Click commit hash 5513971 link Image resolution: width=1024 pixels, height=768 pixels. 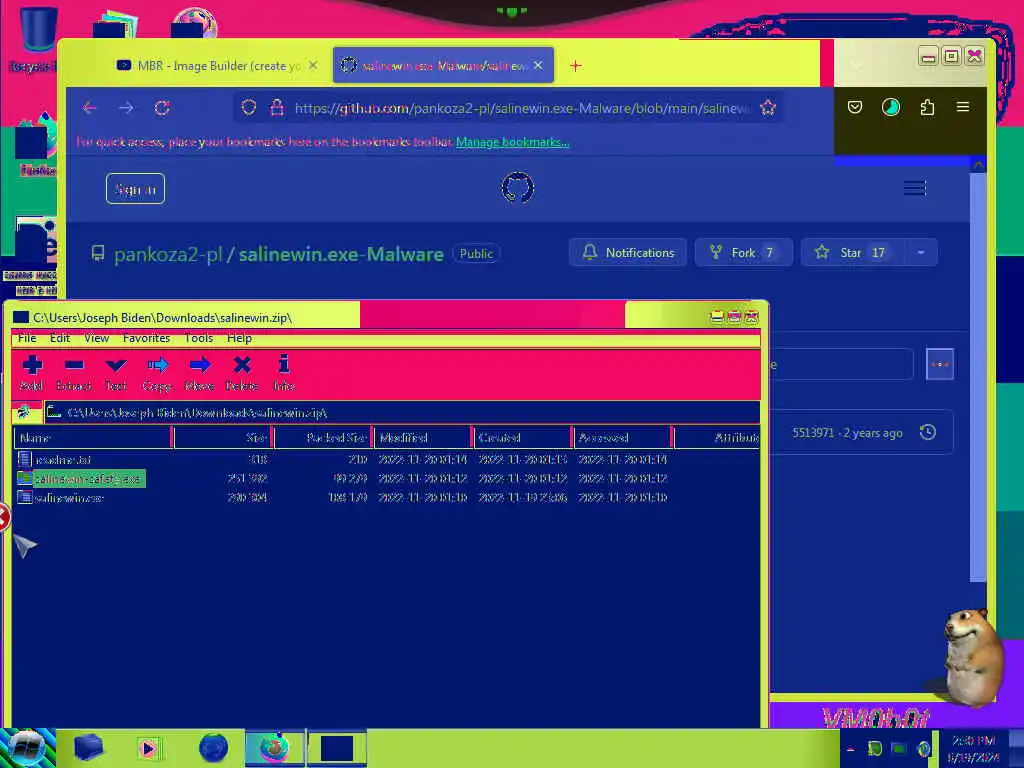[813, 432]
